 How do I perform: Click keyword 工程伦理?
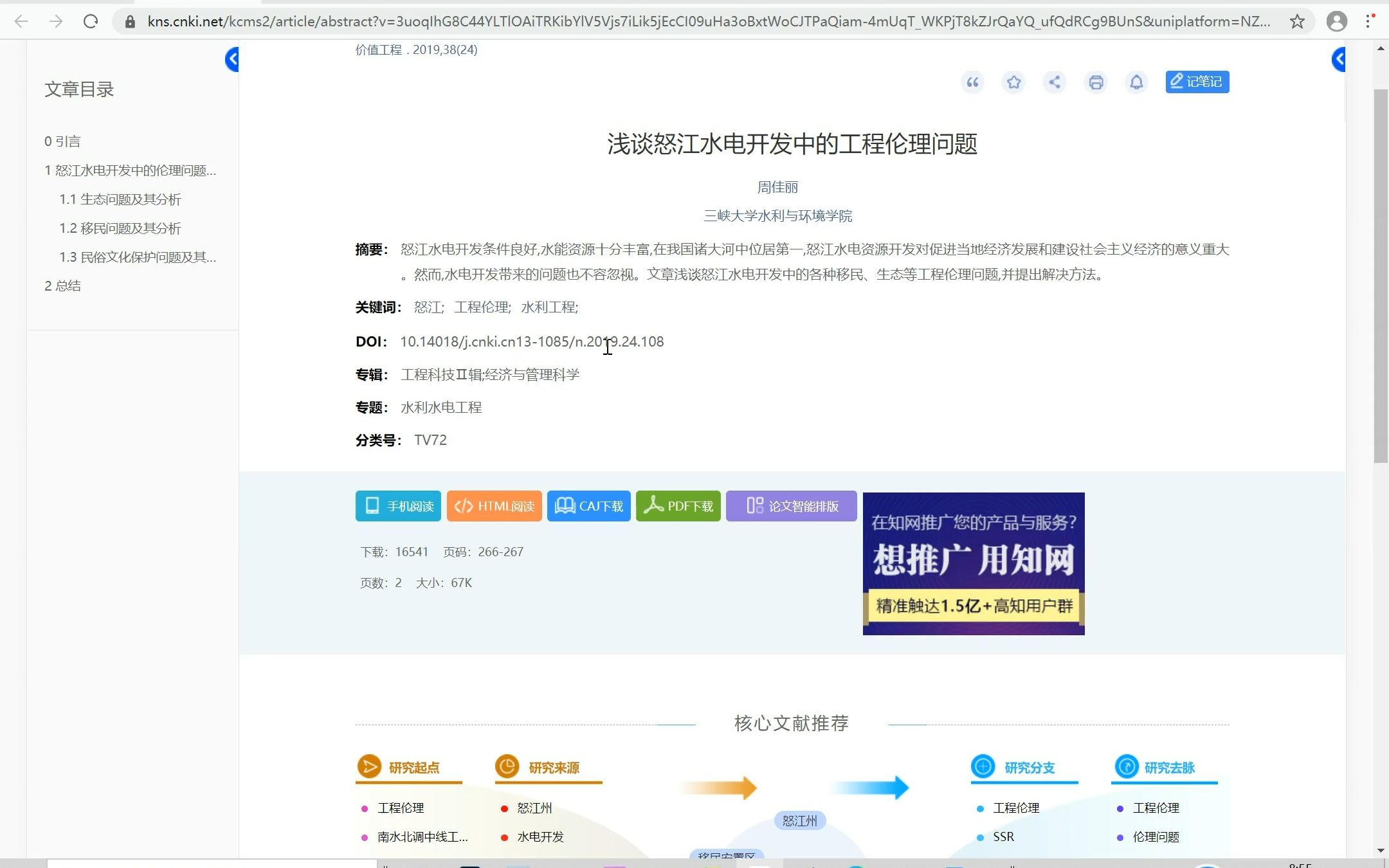tap(482, 307)
